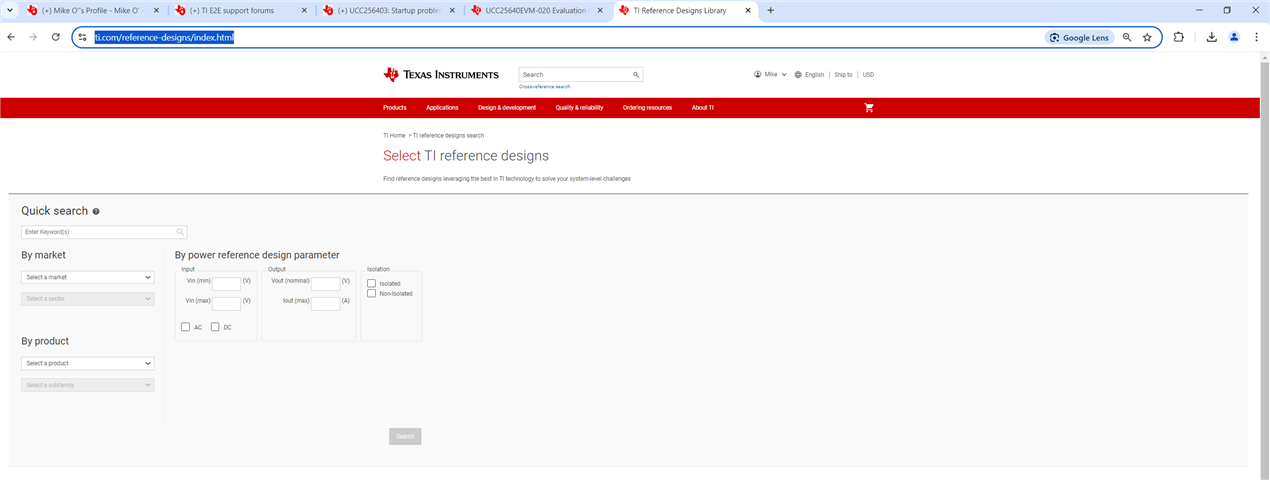Screen dimensions: 1270x480
Task: Open the About TI menu
Action: pos(703,107)
